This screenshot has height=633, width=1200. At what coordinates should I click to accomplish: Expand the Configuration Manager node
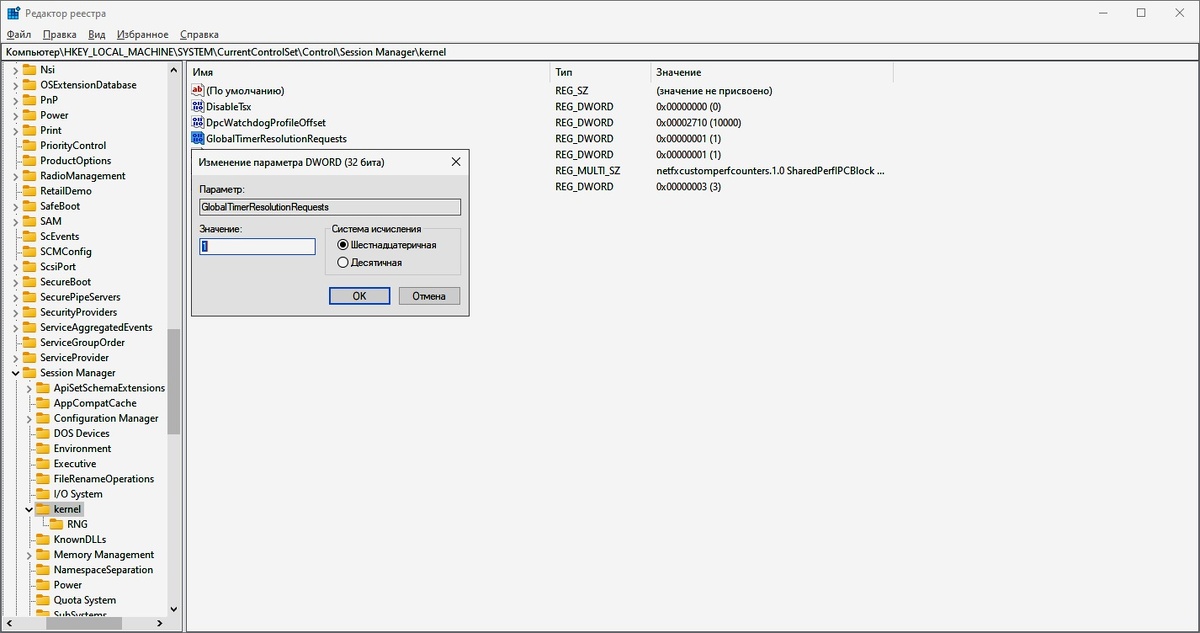[x=29, y=418]
